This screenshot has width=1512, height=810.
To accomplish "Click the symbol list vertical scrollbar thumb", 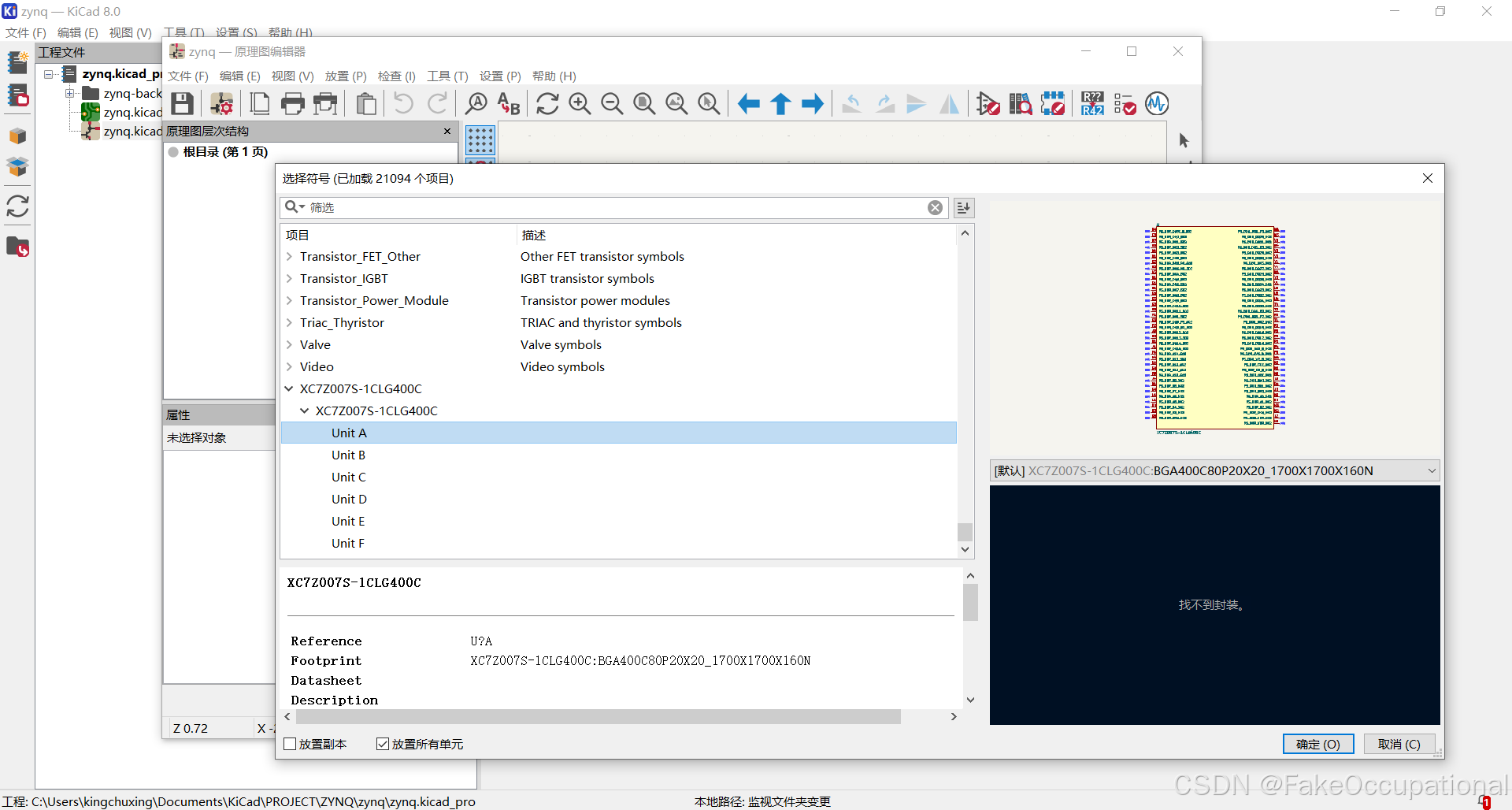I will [965, 532].
